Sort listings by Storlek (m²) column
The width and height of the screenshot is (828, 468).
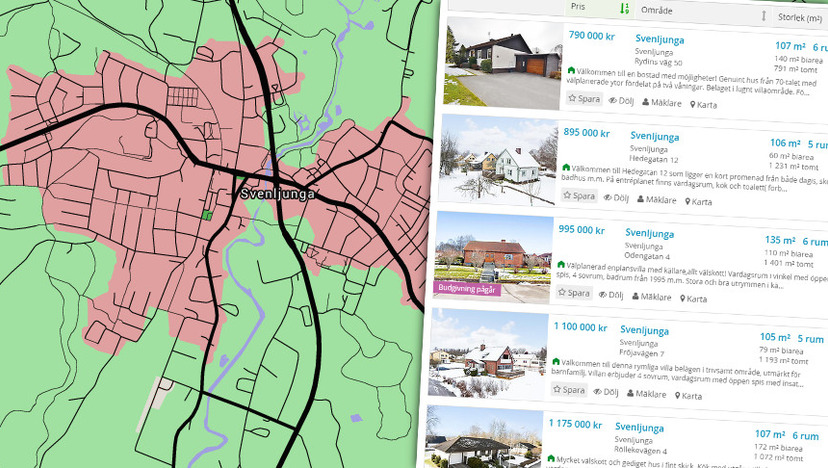click(x=800, y=18)
